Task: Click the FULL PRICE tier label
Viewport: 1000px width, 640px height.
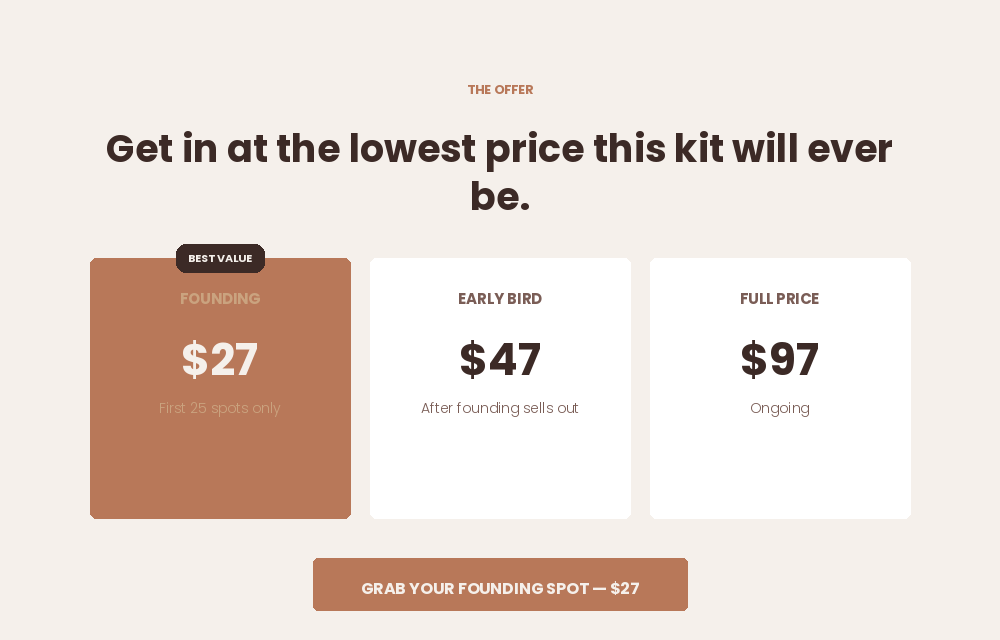Action: tap(780, 298)
